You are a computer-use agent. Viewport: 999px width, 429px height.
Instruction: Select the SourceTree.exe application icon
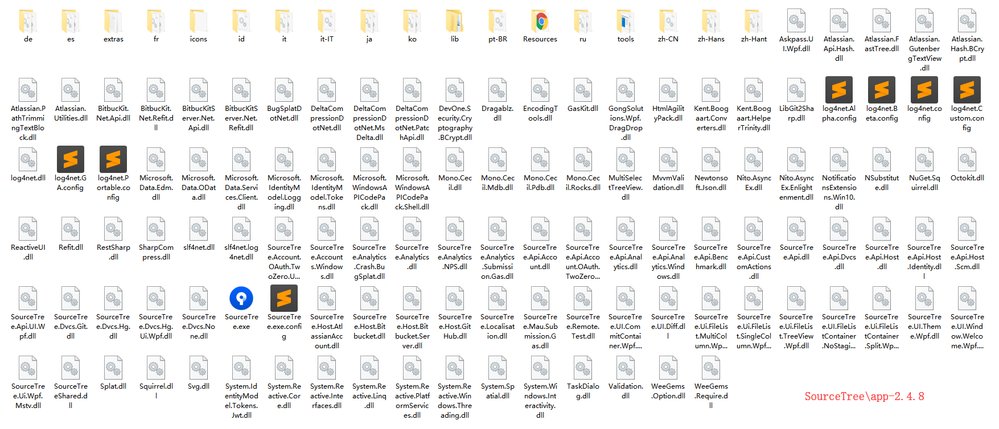tap(241, 298)
